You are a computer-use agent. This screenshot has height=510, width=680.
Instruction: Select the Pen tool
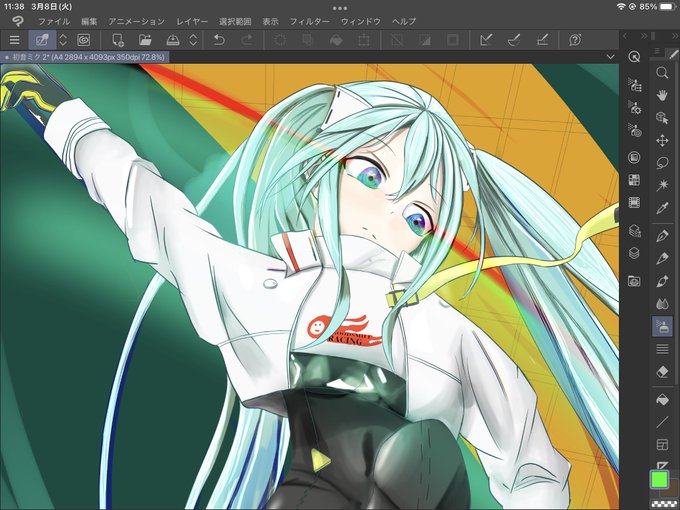tap(662, 236)
